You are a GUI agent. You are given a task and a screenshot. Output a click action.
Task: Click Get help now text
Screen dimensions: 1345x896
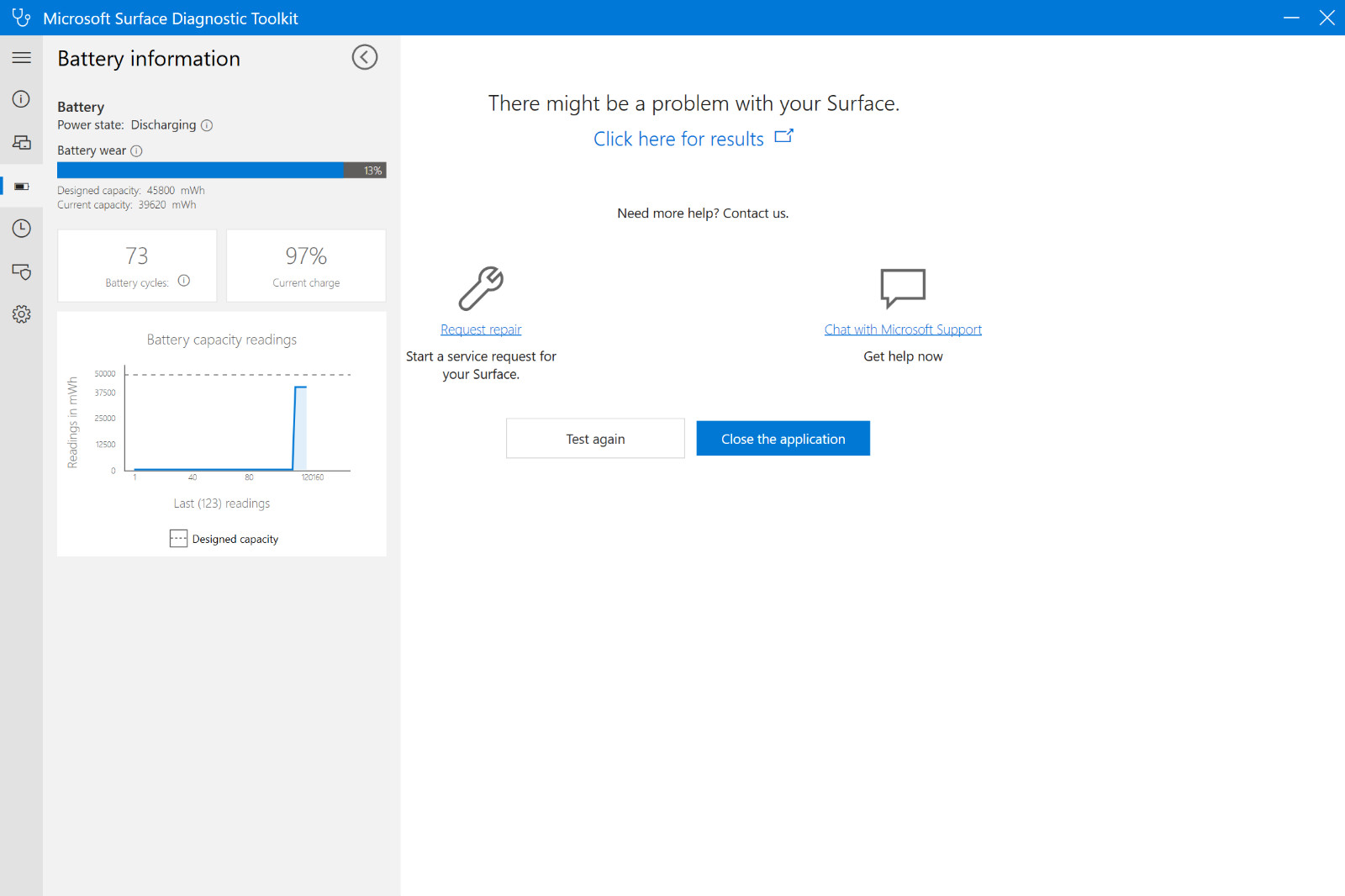[x=903, y=356]
